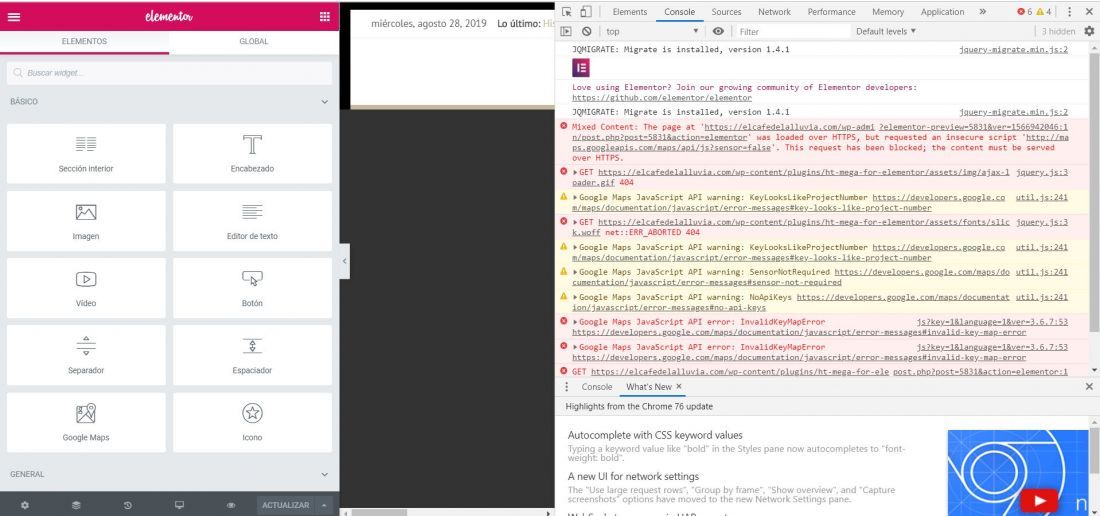The width and height of the screenshot is (1100, 516).
Task: Open Elementor settings gear in footer
Action: coord(25,505)
